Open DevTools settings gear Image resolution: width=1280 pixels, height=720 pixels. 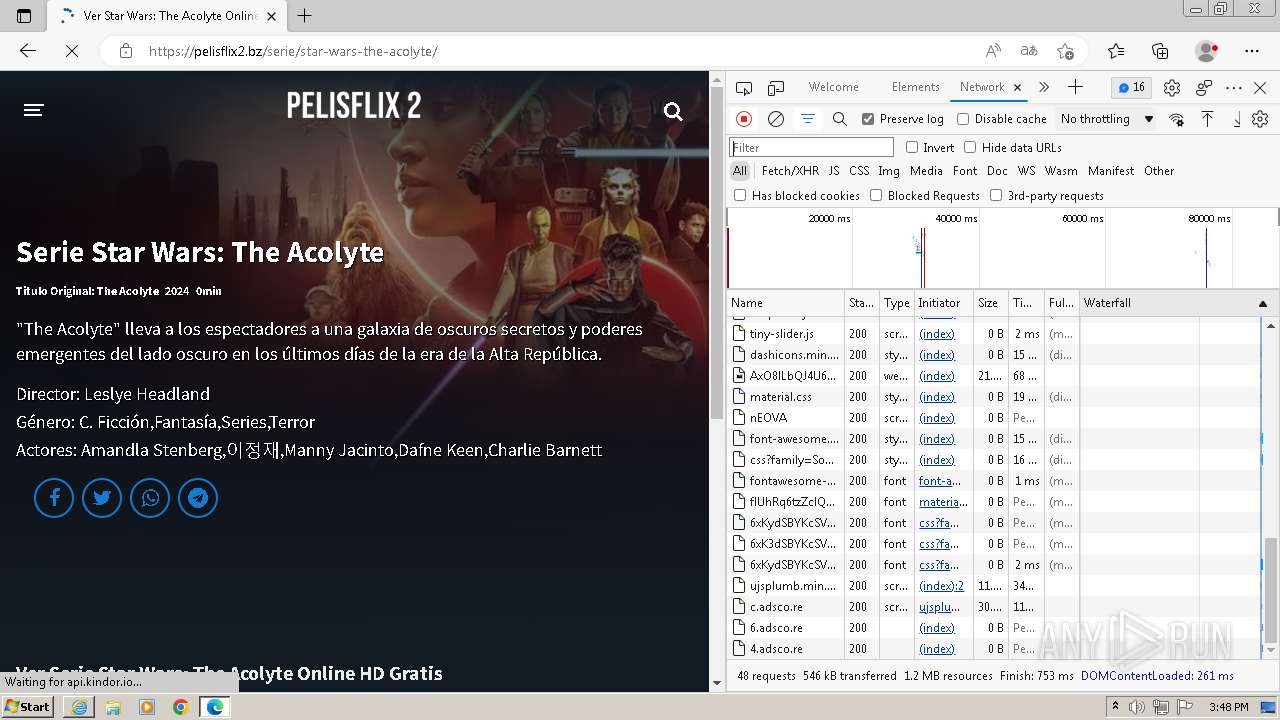coord(1172,88)
